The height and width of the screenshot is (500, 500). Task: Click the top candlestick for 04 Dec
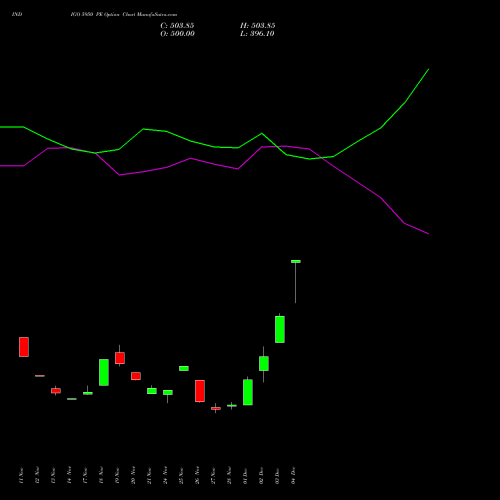click(x=296, y=261)
